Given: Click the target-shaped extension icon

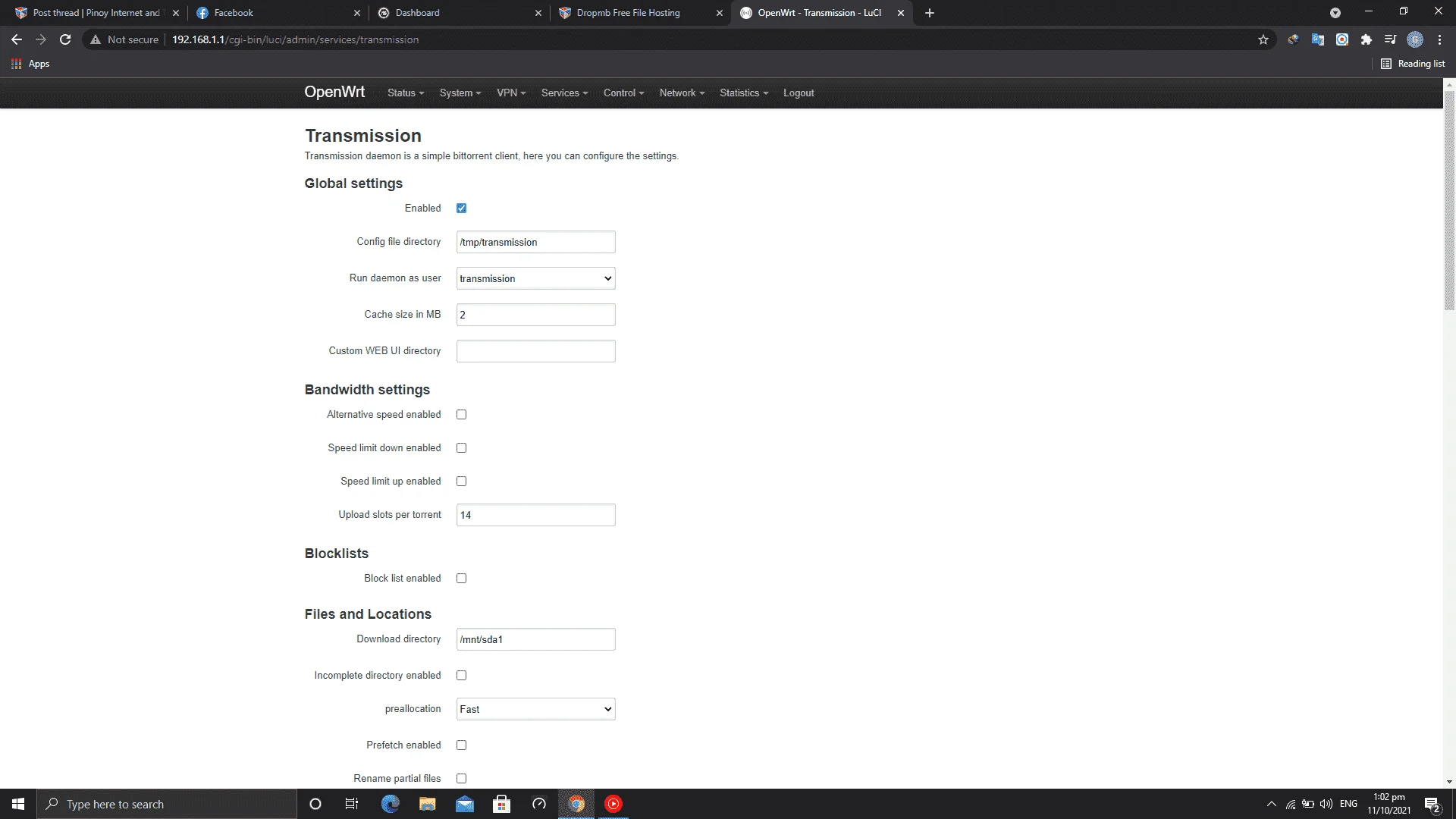Looking at the screenshot, I should pos(1341,39).
